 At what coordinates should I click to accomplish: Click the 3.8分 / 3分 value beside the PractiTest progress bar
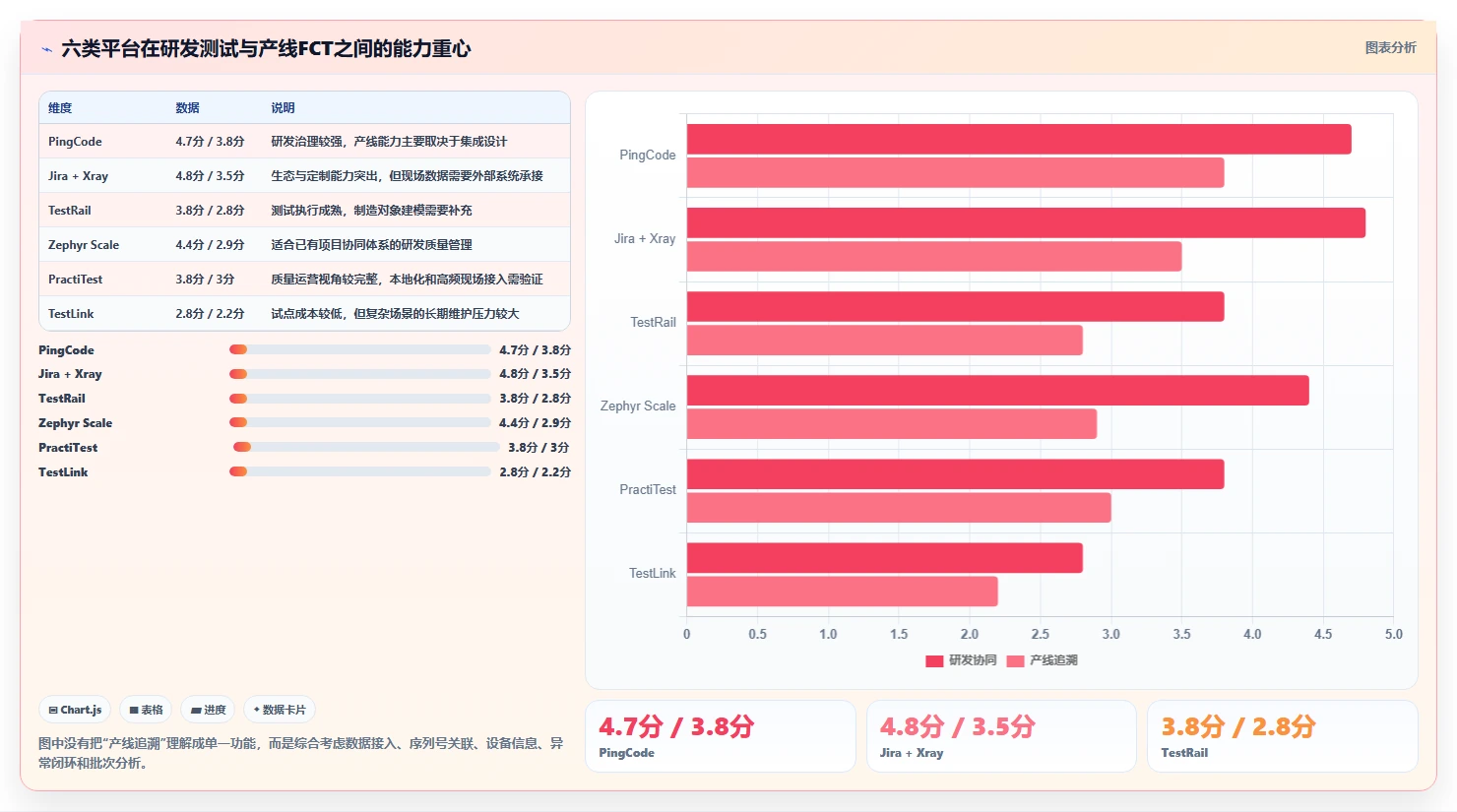coord(538,447)
